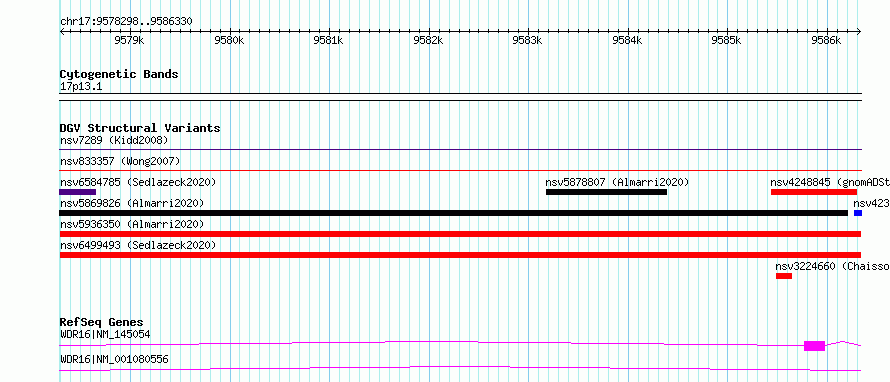Open the nsv6584785 (Sedlazeck2020) label
The image size is (890, 382).
tap(138, 182)
